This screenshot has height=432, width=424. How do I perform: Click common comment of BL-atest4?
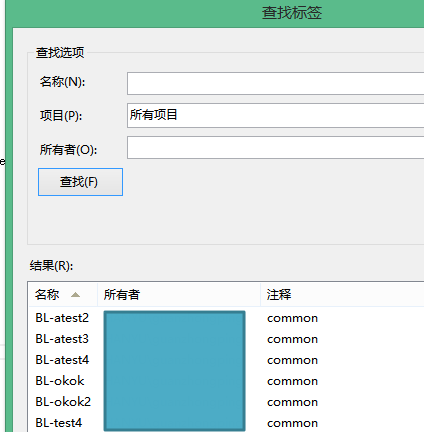pos(292,360)
